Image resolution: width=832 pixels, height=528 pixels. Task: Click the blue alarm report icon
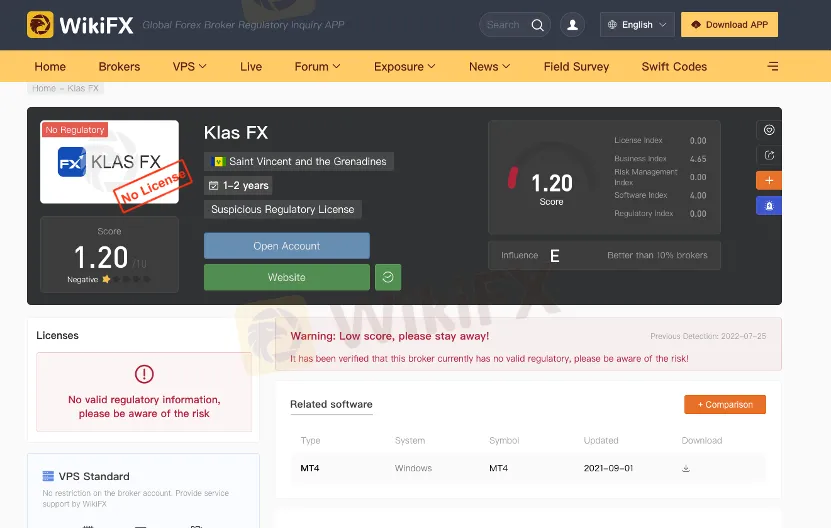(769, 205)
